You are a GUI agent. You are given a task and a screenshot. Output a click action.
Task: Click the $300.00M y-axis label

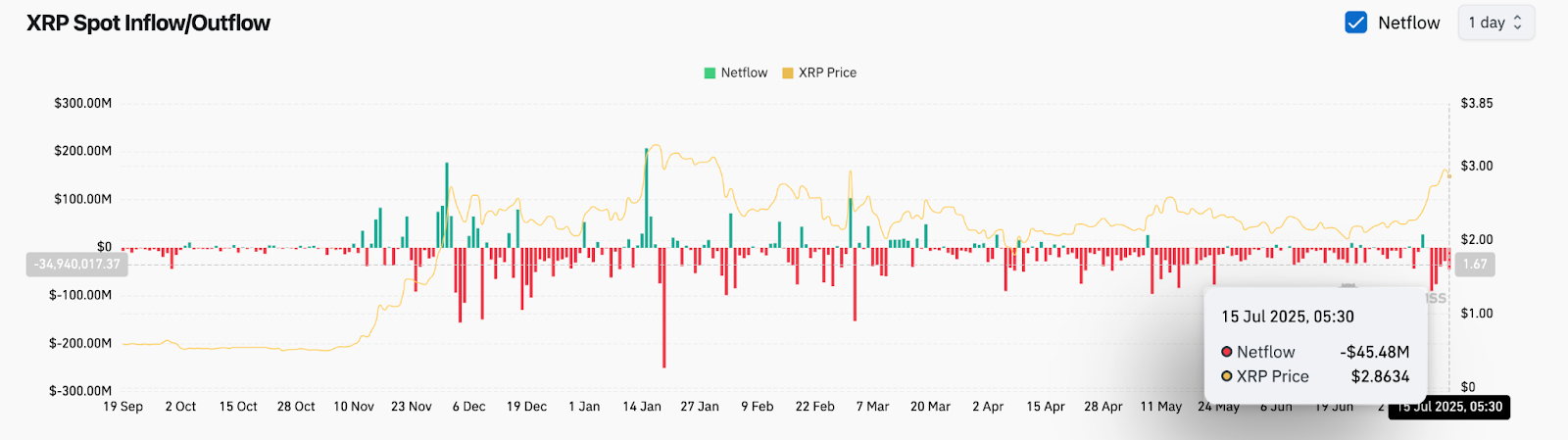tap(83, 103)
